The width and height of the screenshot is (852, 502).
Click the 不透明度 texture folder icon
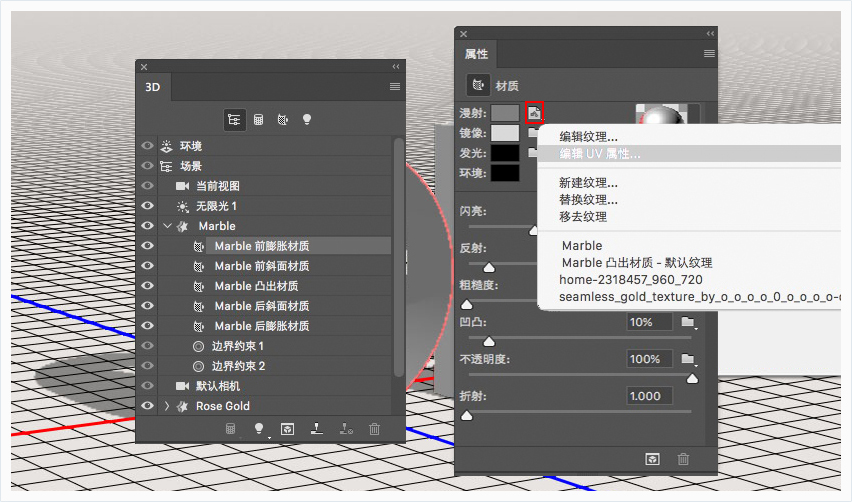tap(688, 359)
